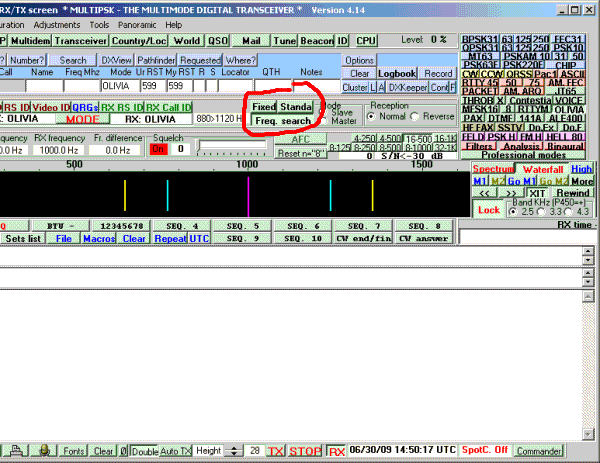
Task: Toggle the SpotC. Off indicator
Action: click(485, 450)
